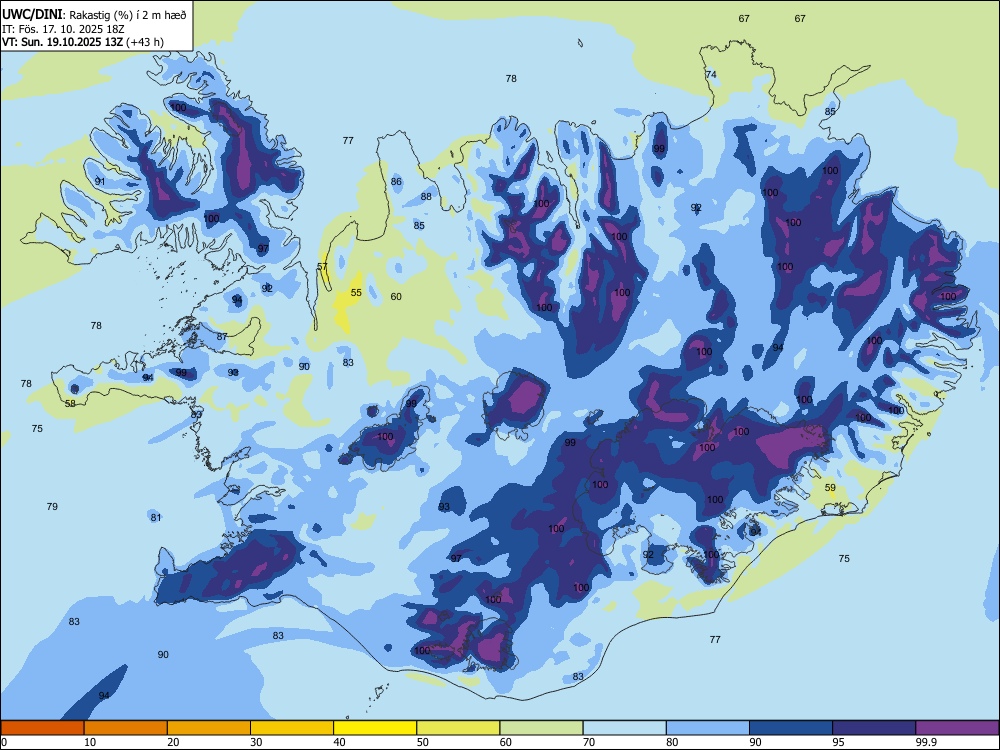Click the '55' value on yellow patch
1000x750 pixels.
point(356,293)
